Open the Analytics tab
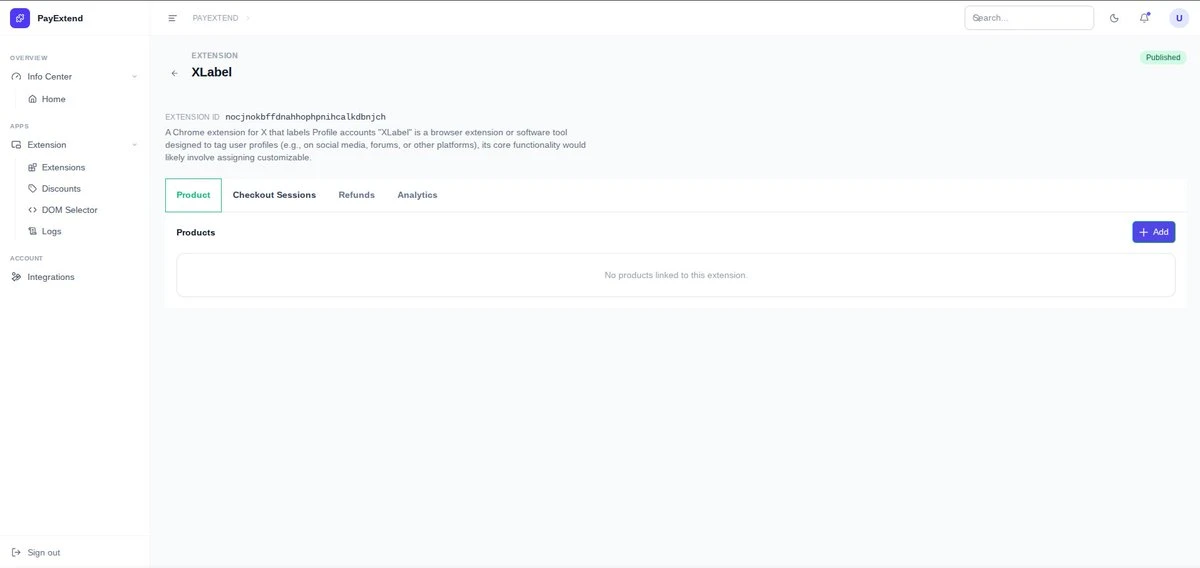Screen dimensions: 1200x568 [417, 195]
